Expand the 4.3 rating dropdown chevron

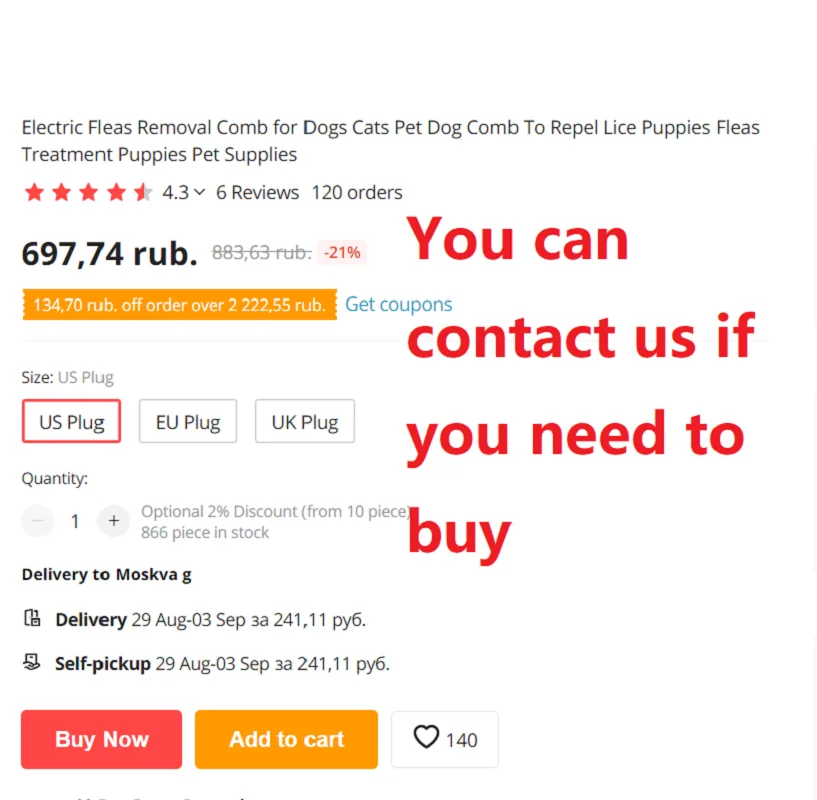(x=200, y=192)
